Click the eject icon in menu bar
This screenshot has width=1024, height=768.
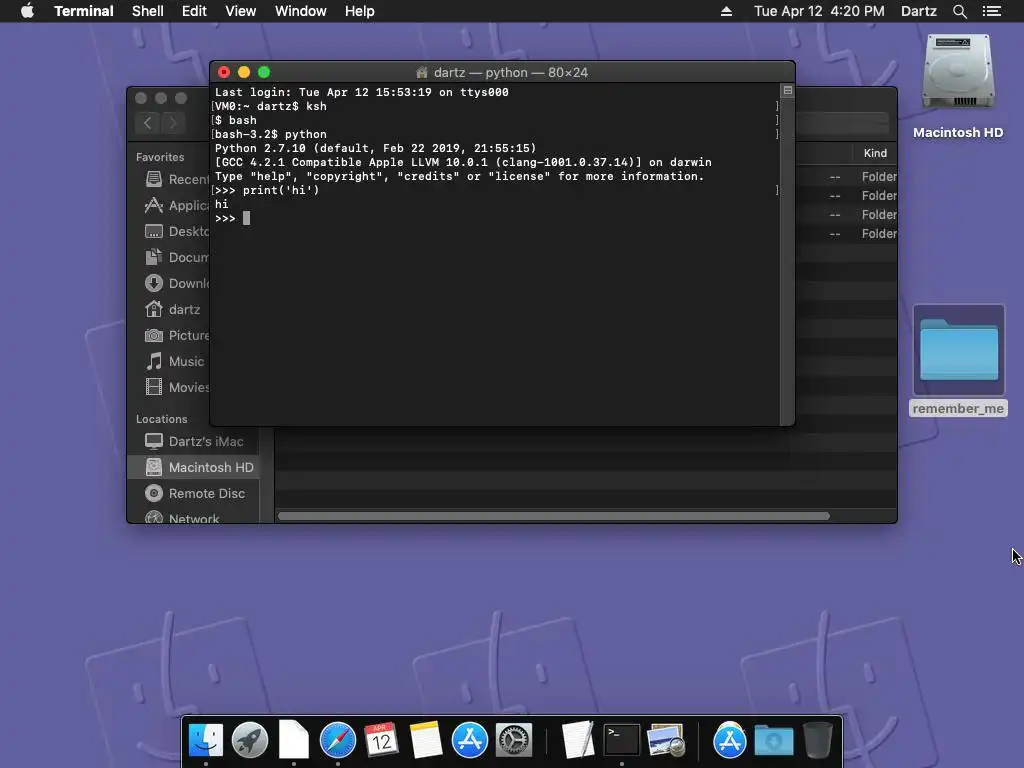click(x=726, y=11)
